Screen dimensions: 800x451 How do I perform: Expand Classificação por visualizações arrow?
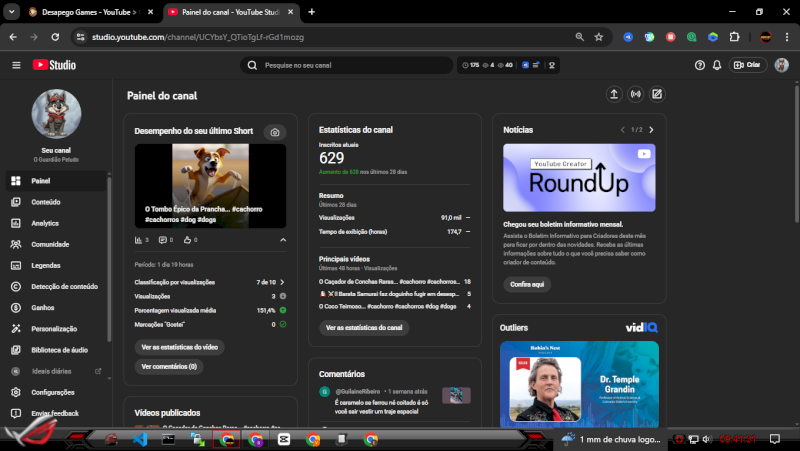pyautogui.click(x=282, y=282)
